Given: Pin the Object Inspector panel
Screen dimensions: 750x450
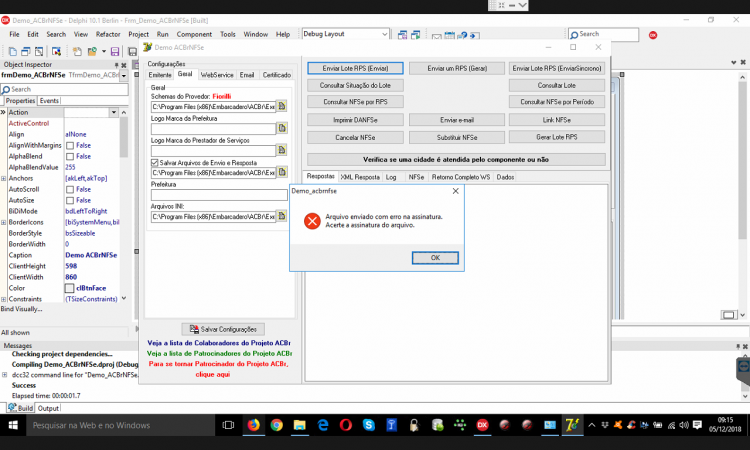Looking at the screenshot, I should pyautogui.click(x=116, y=65).
